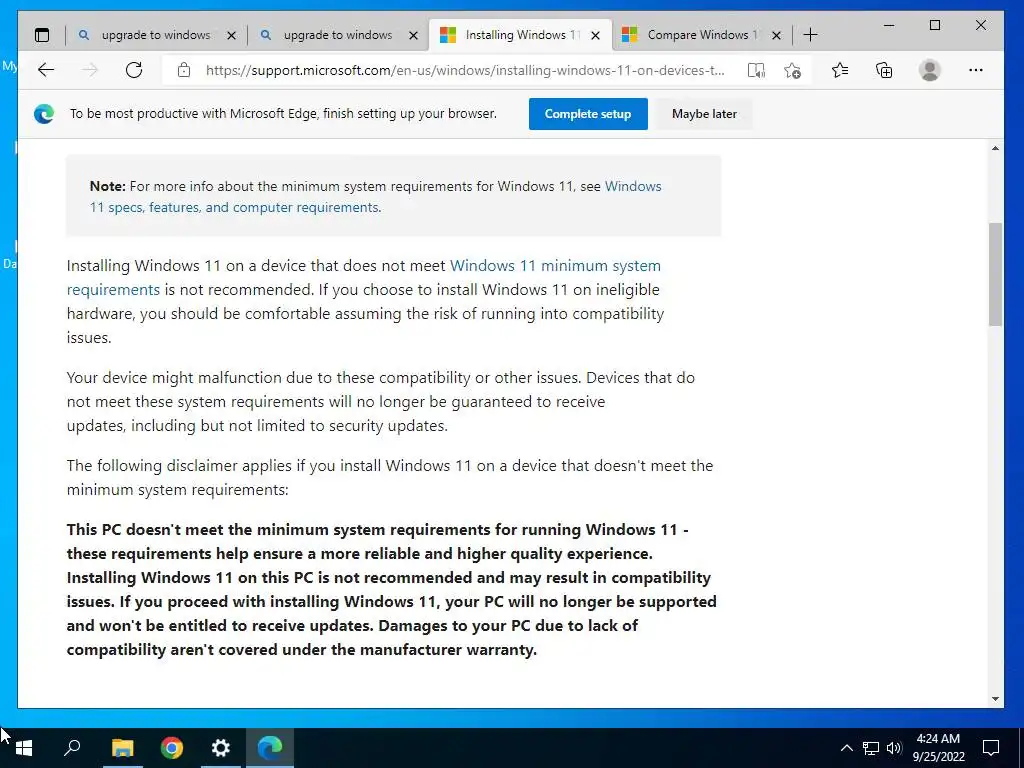Click the vertical scrollbar thumb
The image size is (1024, 768).
tap(995, 274)
